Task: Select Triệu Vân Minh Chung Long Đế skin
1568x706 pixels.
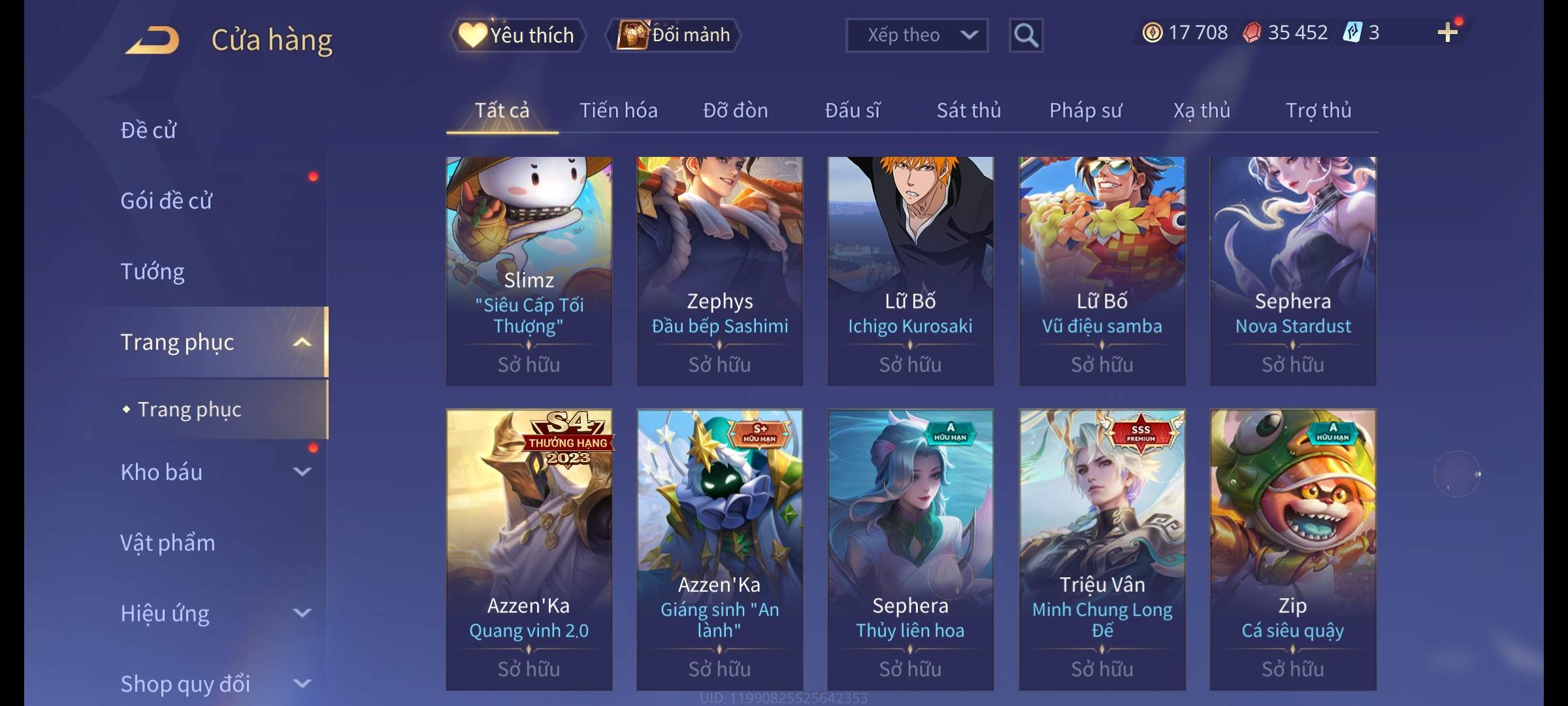Action: coord(1102,550)
